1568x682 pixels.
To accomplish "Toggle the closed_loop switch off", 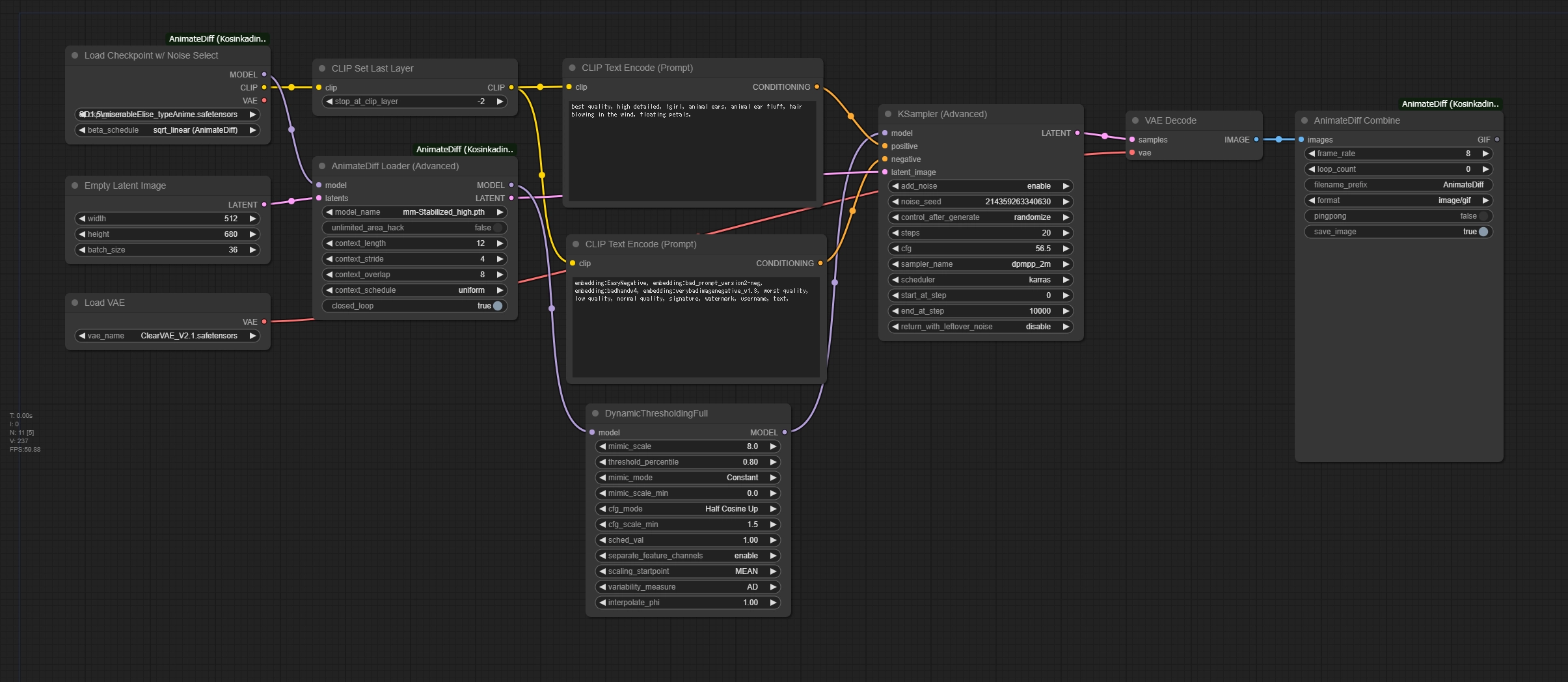I will coord(498,306).
